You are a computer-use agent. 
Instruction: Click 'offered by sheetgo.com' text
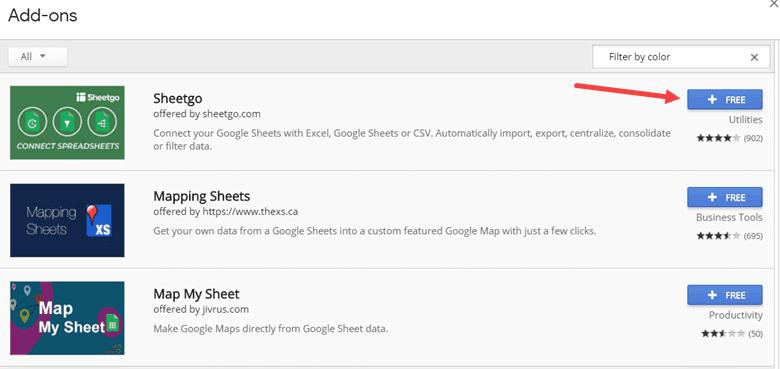pyautogui.click(x=207, y=113)
